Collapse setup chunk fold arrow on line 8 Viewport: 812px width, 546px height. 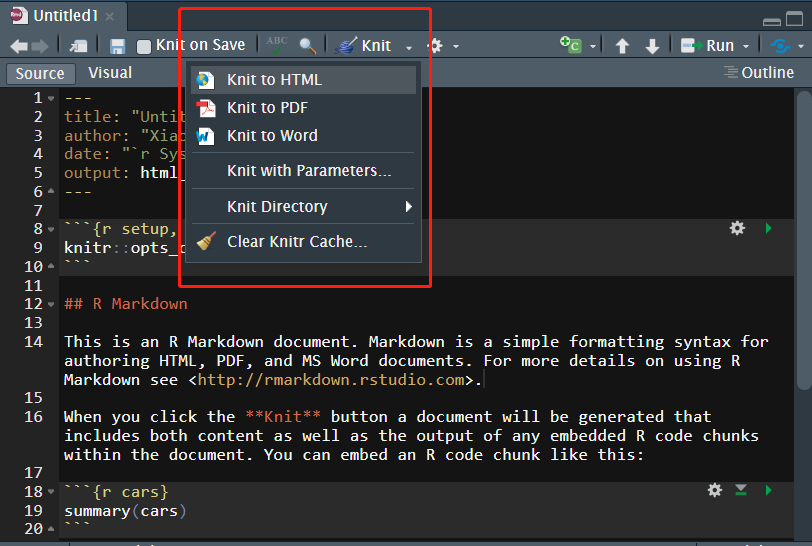click(51, 229)
